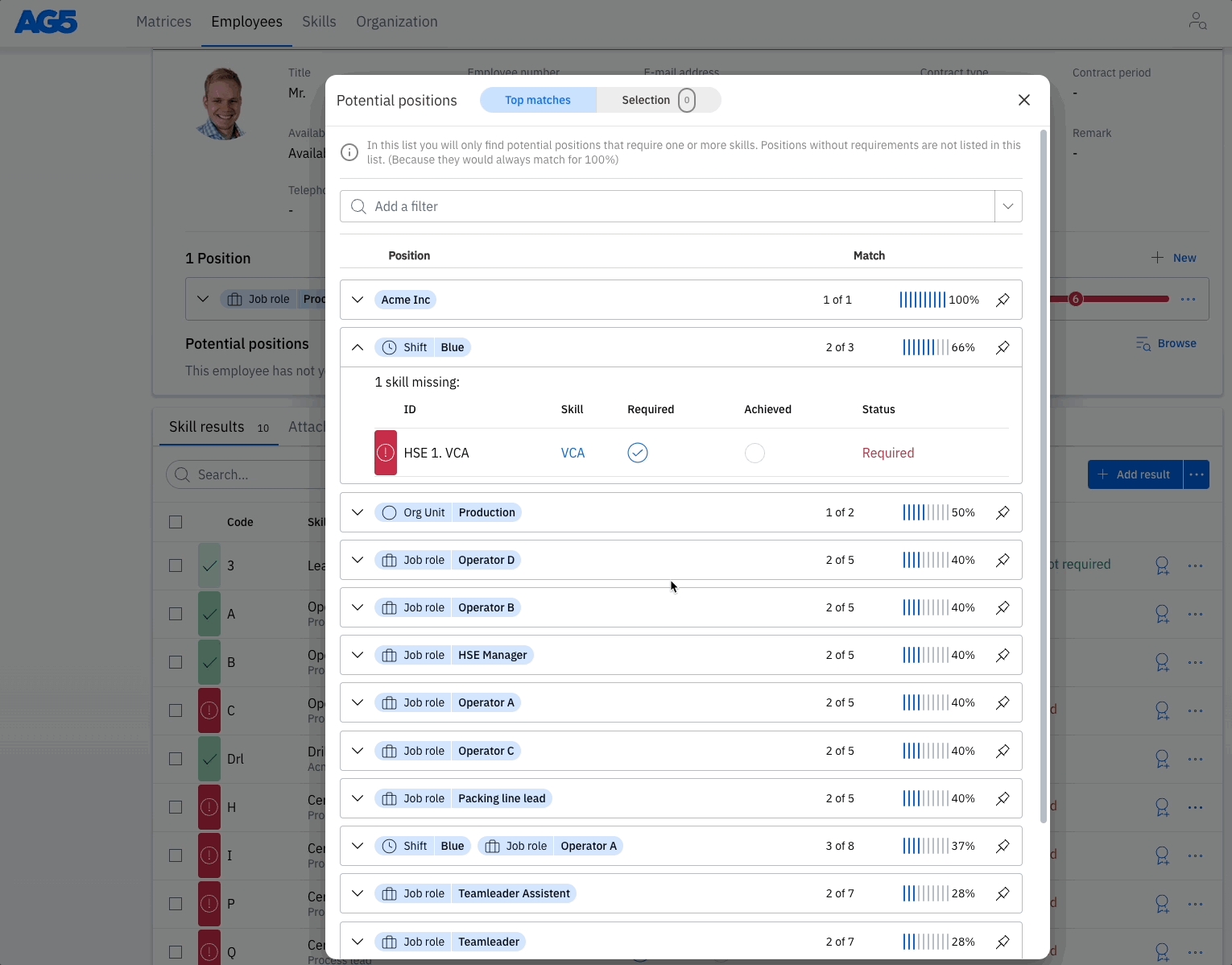Pin the Packing line lead position
The width and height of the screenshot is (1232, 965).
1003,799
